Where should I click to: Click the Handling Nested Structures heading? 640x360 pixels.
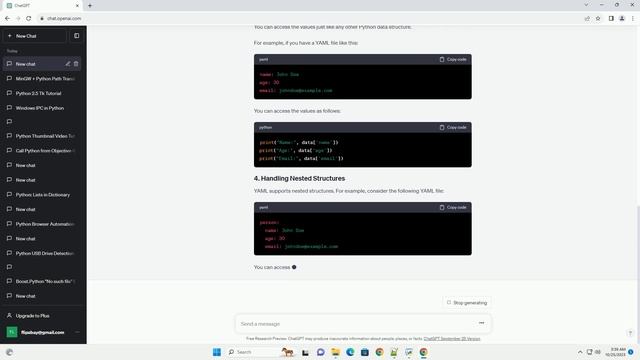click(x=299, y=178)
